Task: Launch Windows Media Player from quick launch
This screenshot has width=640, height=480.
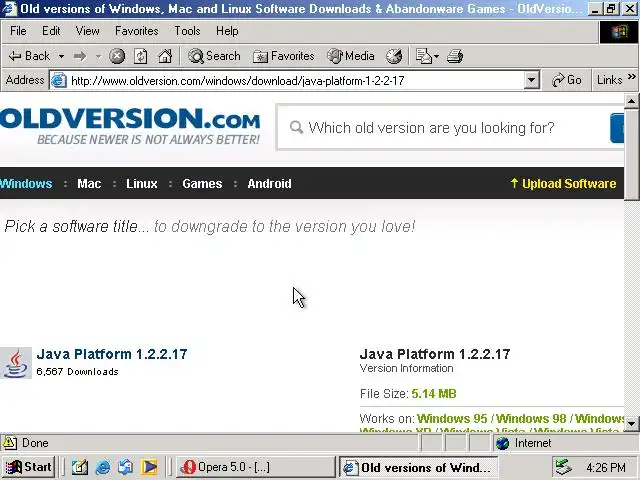Action: coord(149,467)
